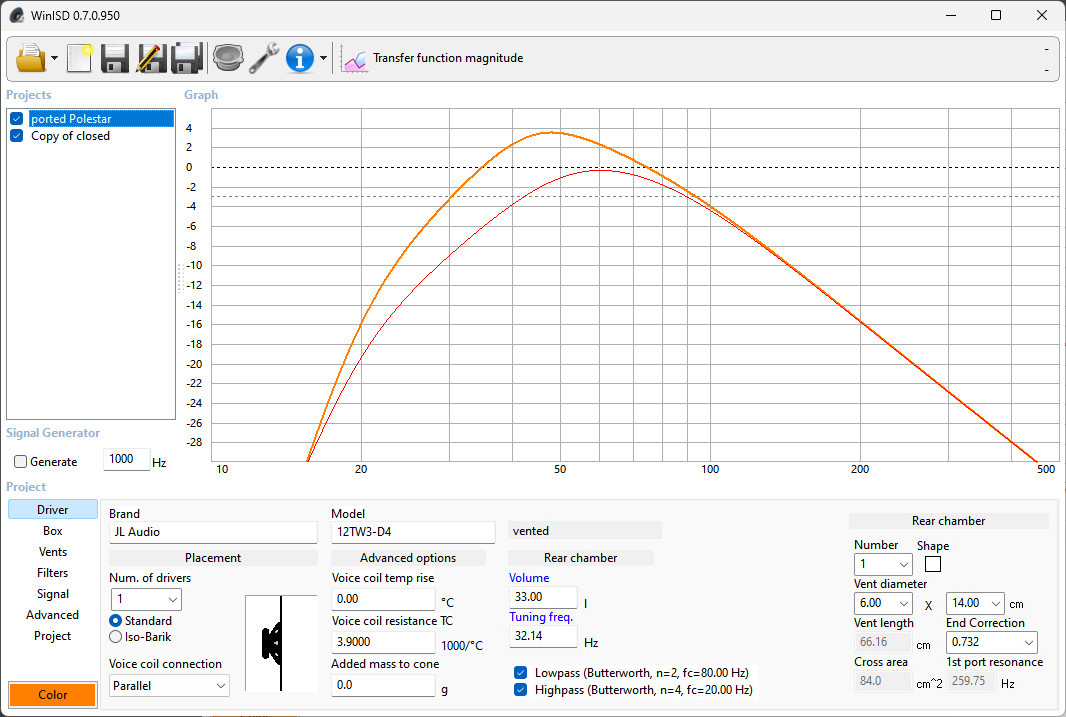Screen dimensions: 1066x717
Task: Switch to the Box tab
Action: (53, 531)
